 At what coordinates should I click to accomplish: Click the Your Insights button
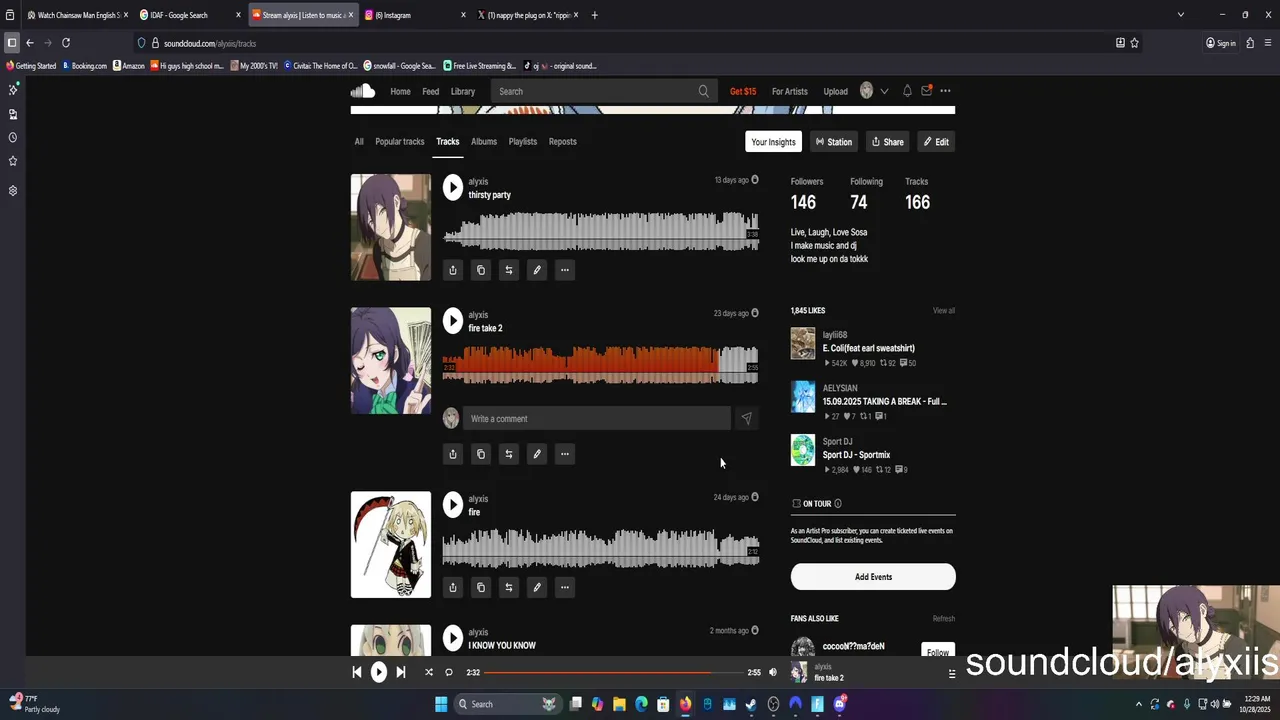click(774, 142)
